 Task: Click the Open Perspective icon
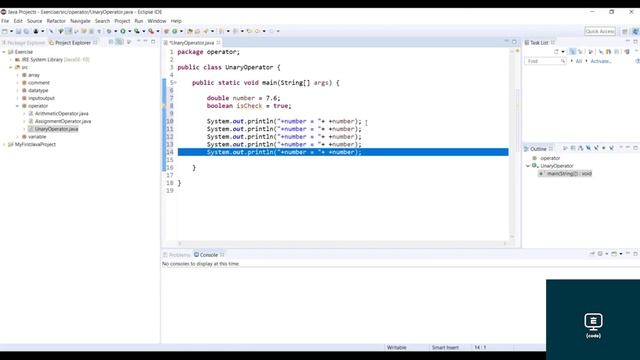pyautogui.click(x=625, y=31)
